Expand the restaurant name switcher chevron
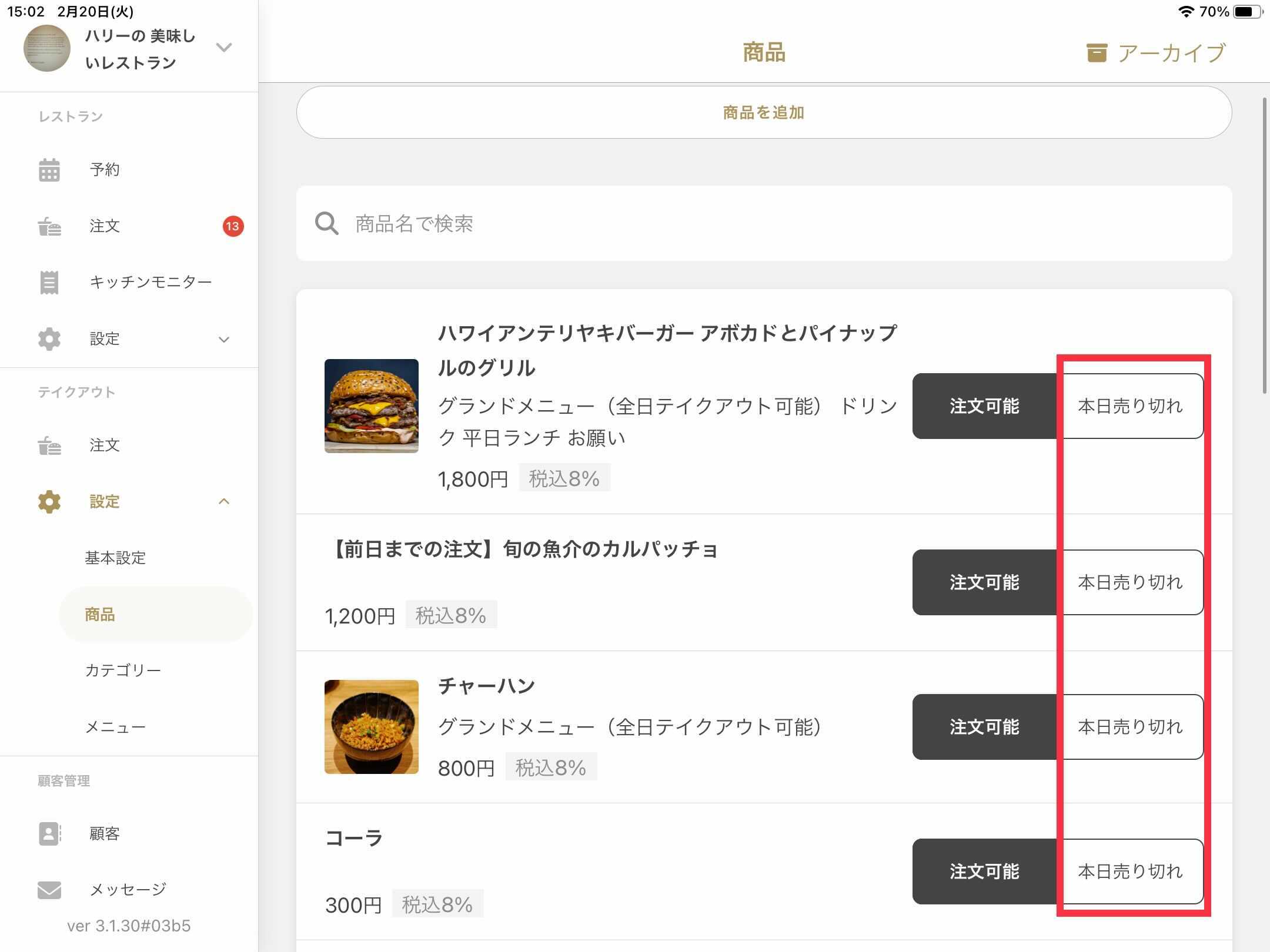The width and height of the screenshot is (1270, 952). 224,48
